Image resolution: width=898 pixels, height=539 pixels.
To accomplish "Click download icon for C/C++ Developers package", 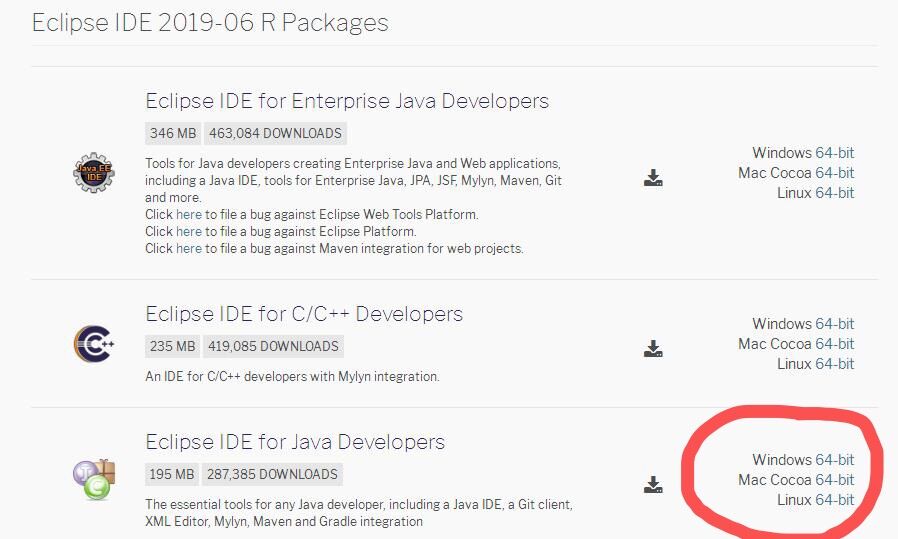I will point(653,349).
